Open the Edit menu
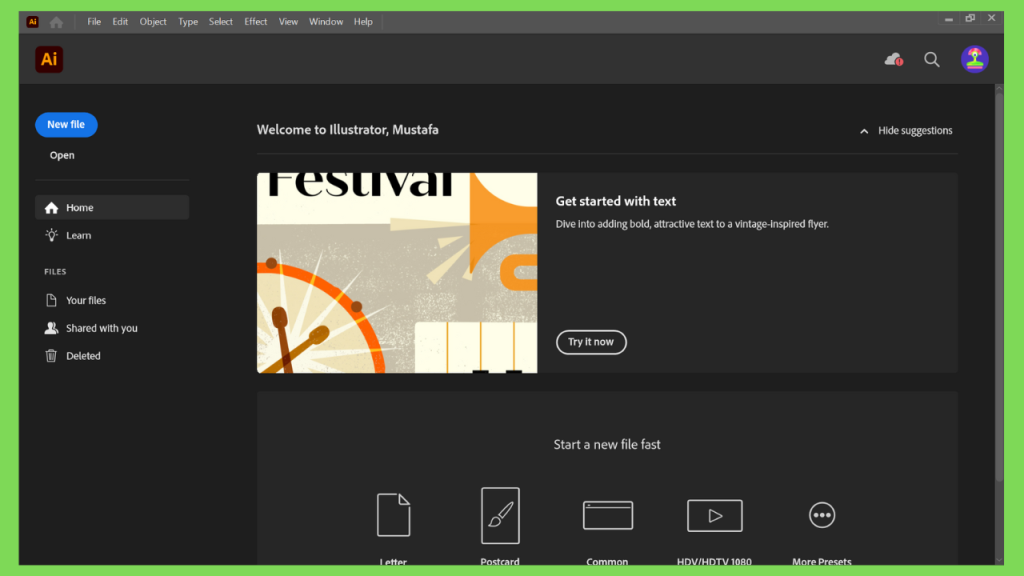This screenshot has height=576, width=1024. click(x=120, y=22)
